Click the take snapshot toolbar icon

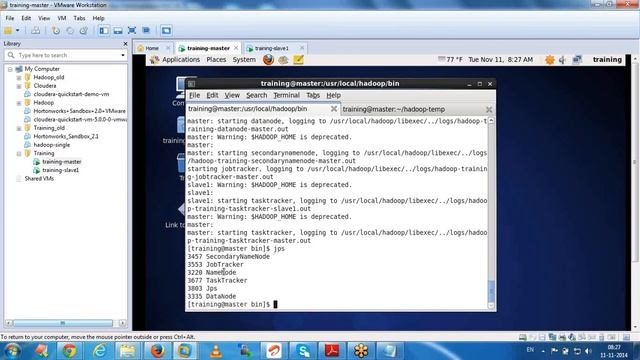(x=56, y=31)
